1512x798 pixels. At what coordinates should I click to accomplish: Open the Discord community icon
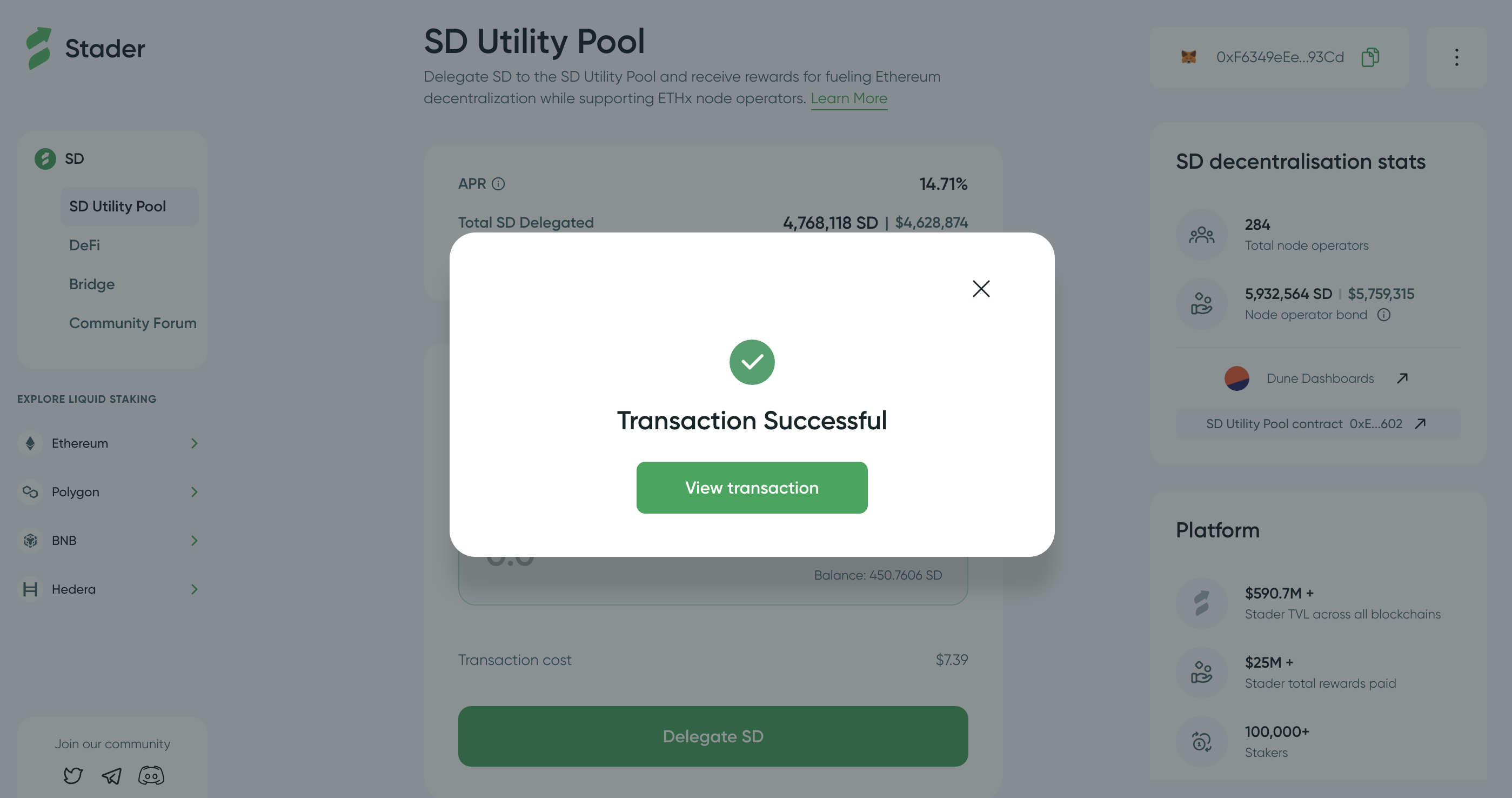[151, 776]
